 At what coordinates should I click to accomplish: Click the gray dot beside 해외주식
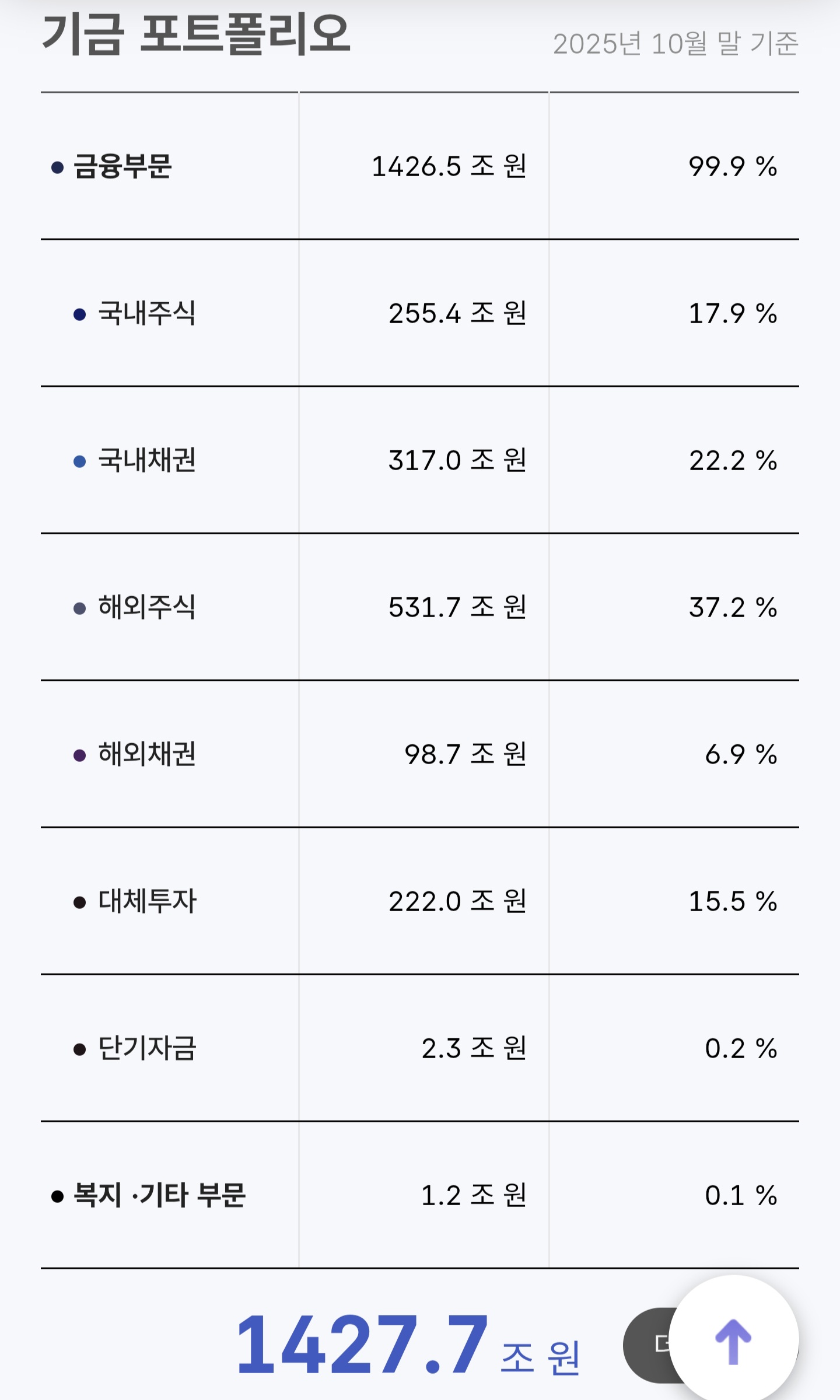click(80, 609)
